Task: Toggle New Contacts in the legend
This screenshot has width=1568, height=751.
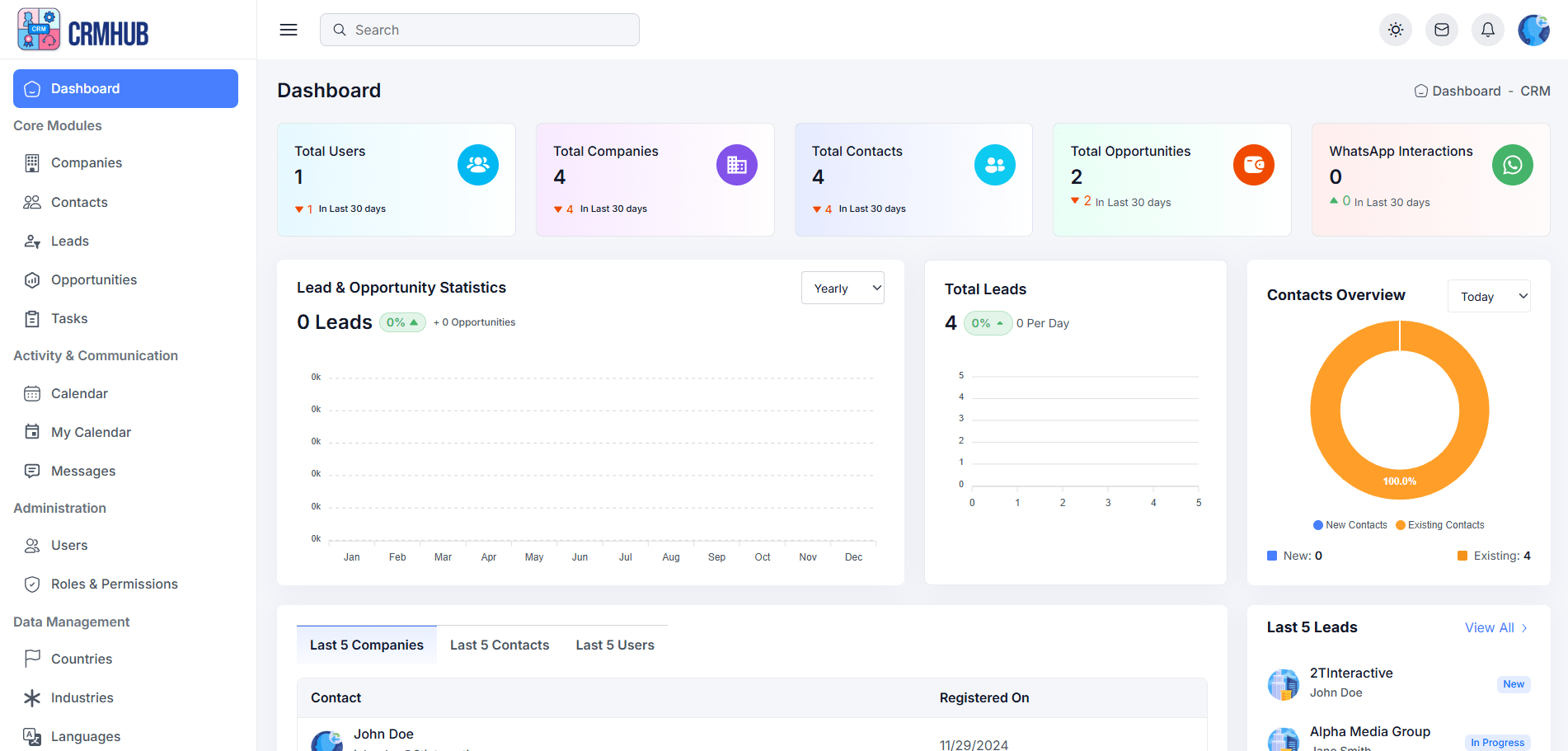Action: coord(1350,524)
